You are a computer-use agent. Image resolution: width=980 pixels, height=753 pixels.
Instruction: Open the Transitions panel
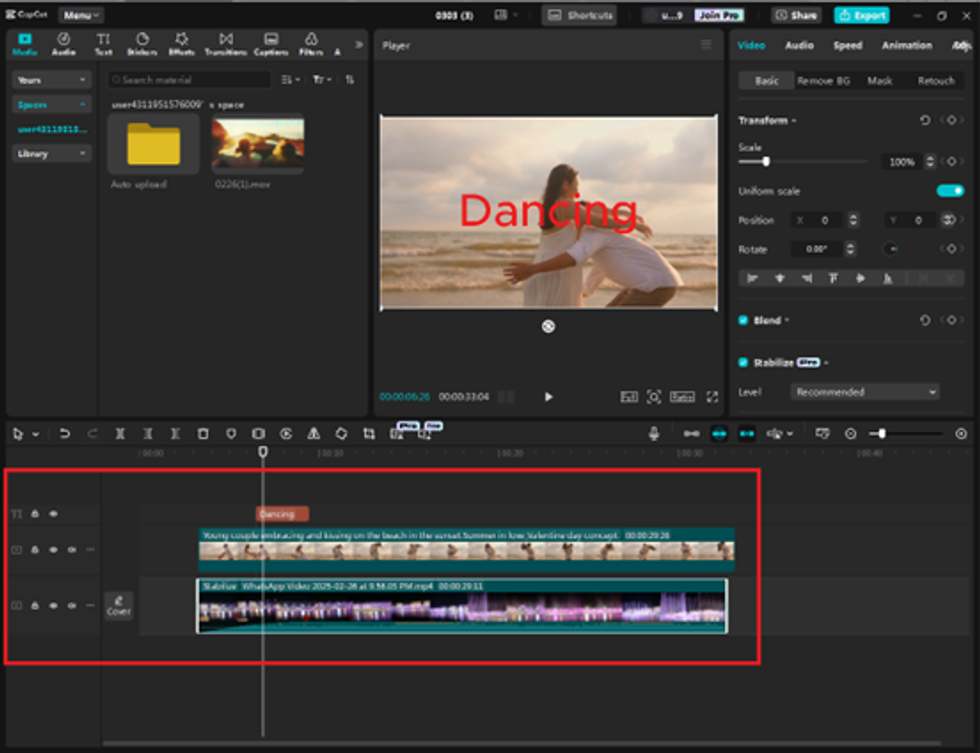225,44
